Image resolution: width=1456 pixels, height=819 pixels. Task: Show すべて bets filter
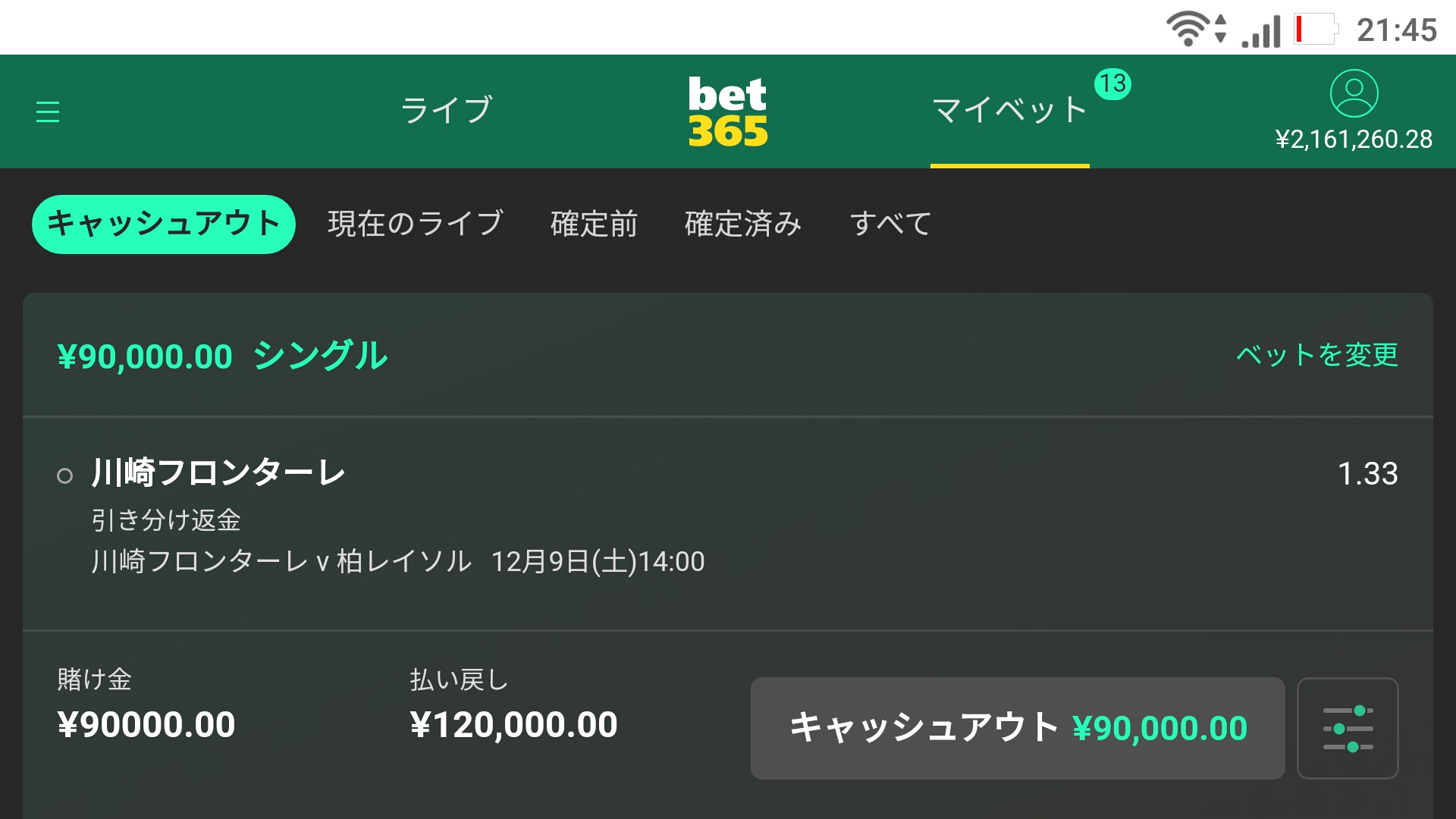[890, 224]
